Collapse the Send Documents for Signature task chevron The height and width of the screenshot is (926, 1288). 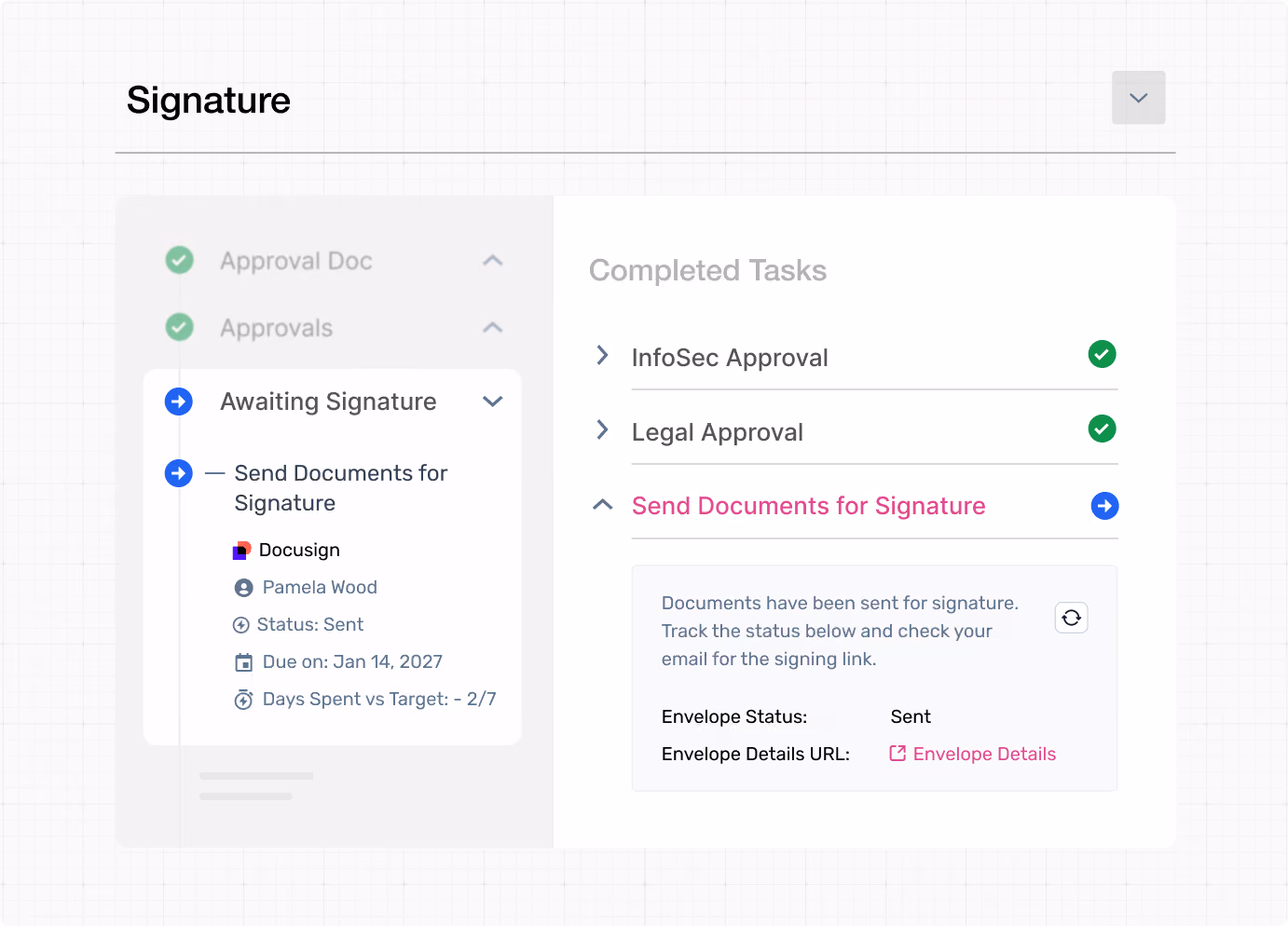coord(603,504)
